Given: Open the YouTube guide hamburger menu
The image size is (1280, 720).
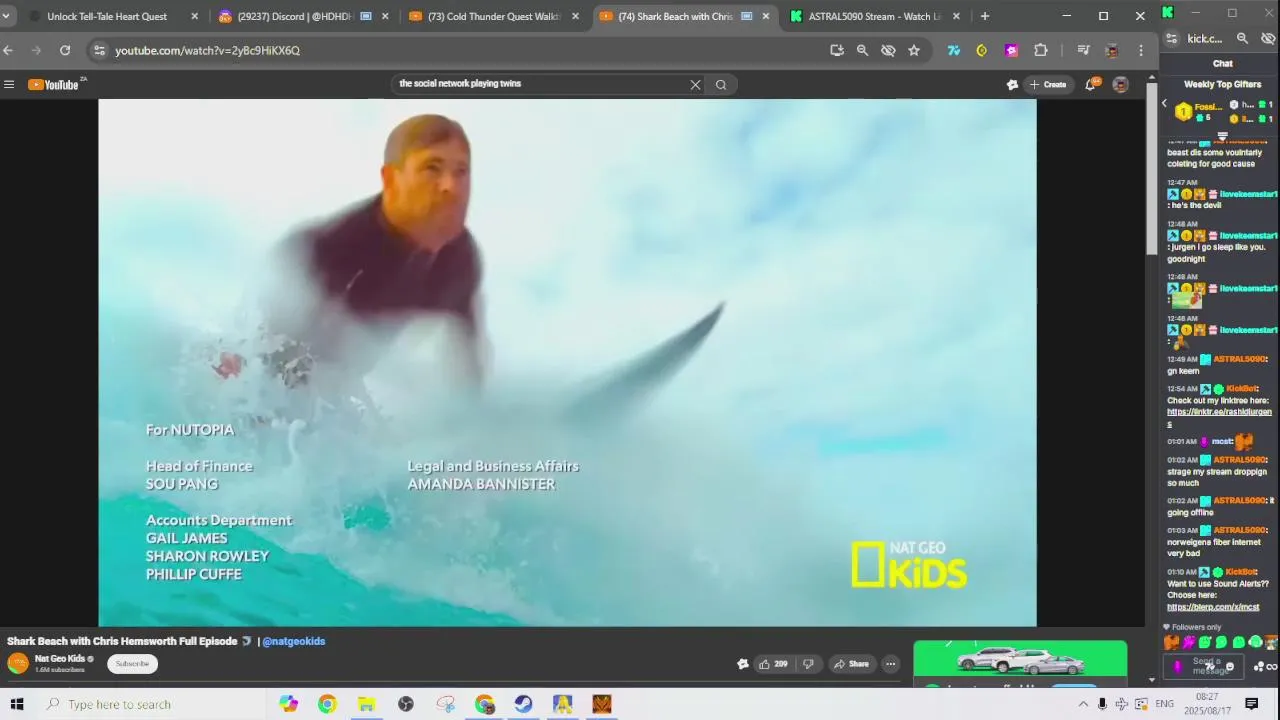Looking at the screenshot, I should [9, 85].
